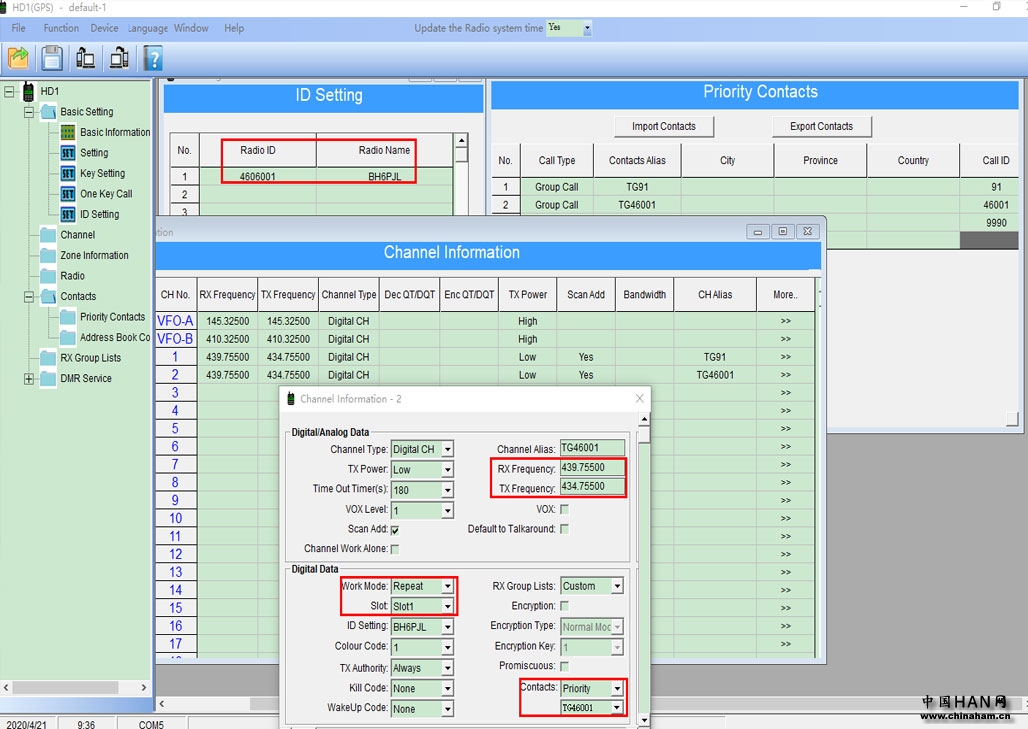Screen dimensions: 1028x729
Task: Tick the Promiscuous checkbox
Action: pyautogui.click(x=564, y=666)
